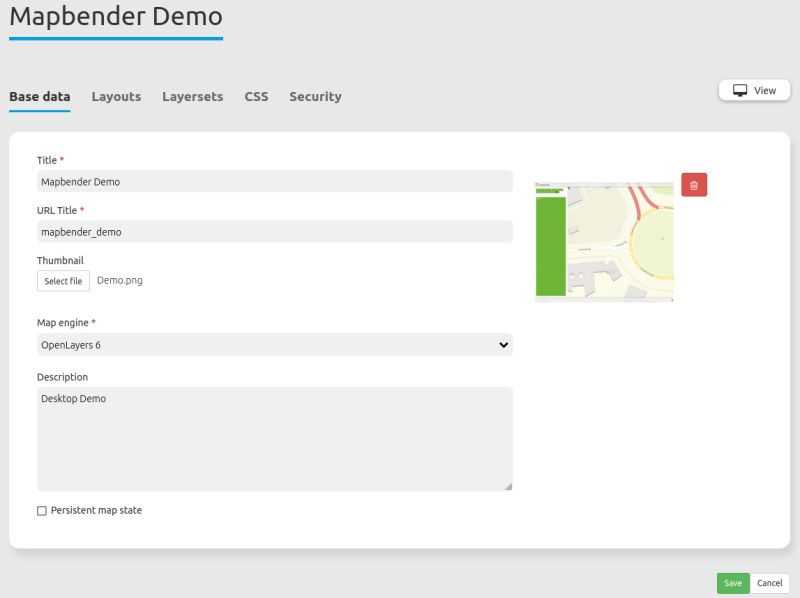The image size is (800, 598).
Task: Switch to the Layouts tab
Action: [115, 96]
